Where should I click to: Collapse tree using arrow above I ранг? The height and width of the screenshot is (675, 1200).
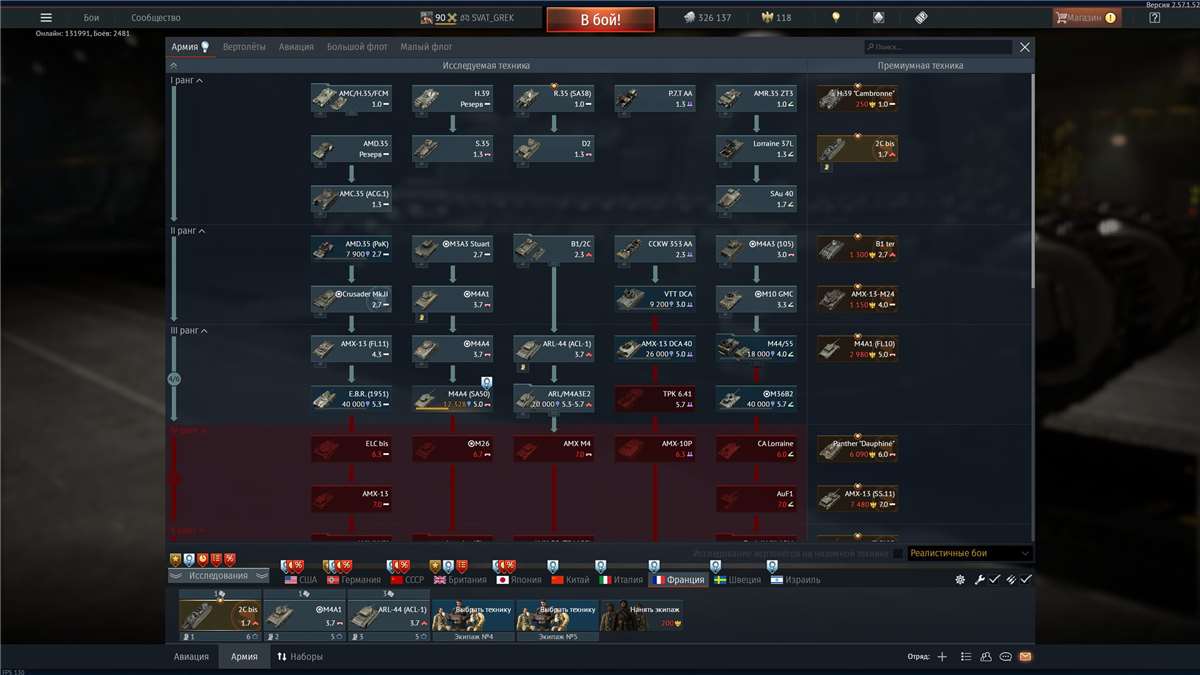(x=173, y=65)
